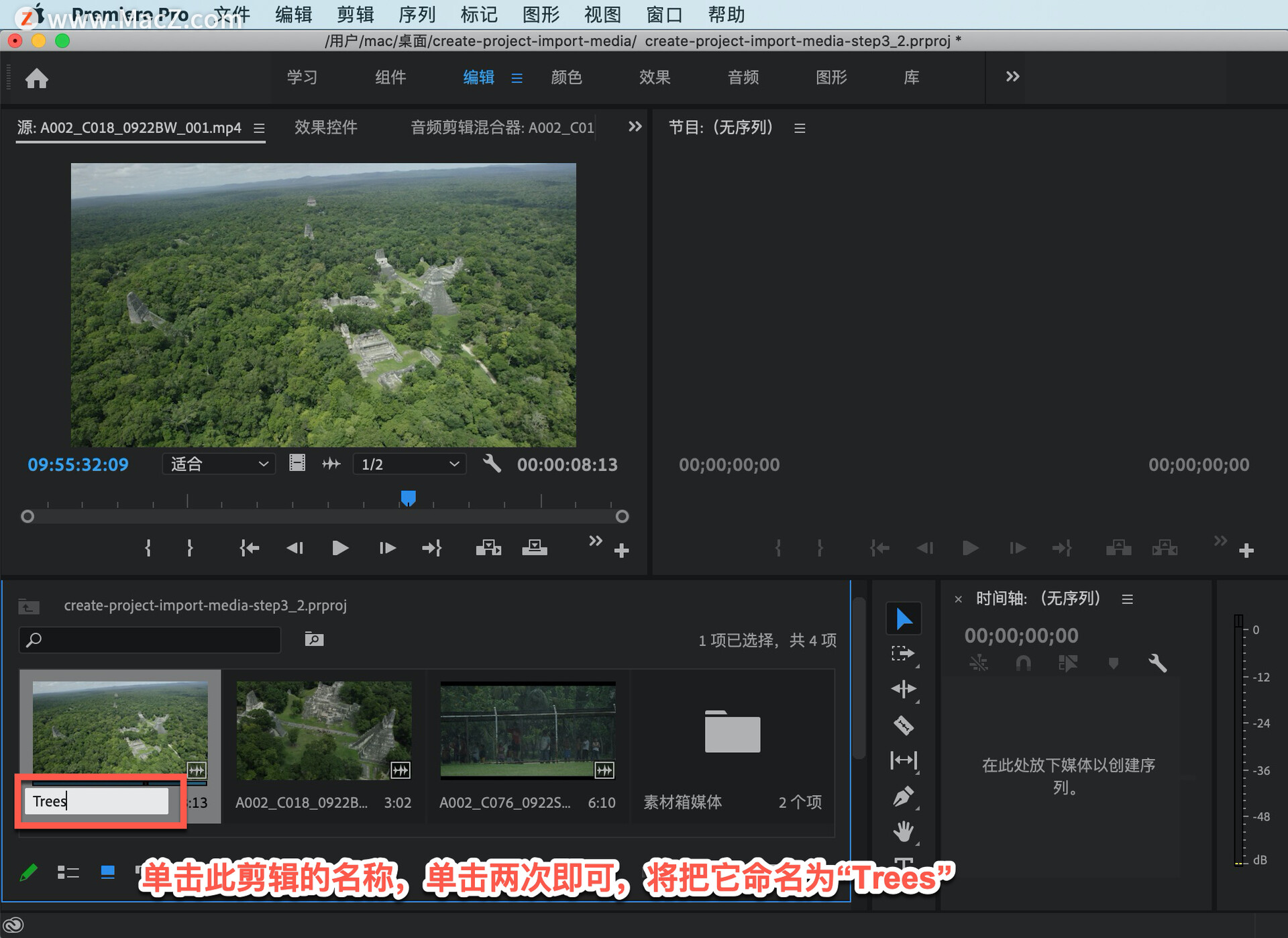Expand extra Source transport buttons chevron
1288x938 pixels.
tap(595, 541)
